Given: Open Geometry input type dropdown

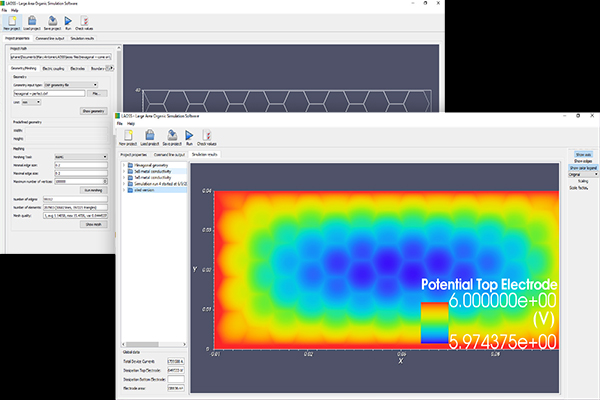Looking at the screenshot, I should point(71,85).
